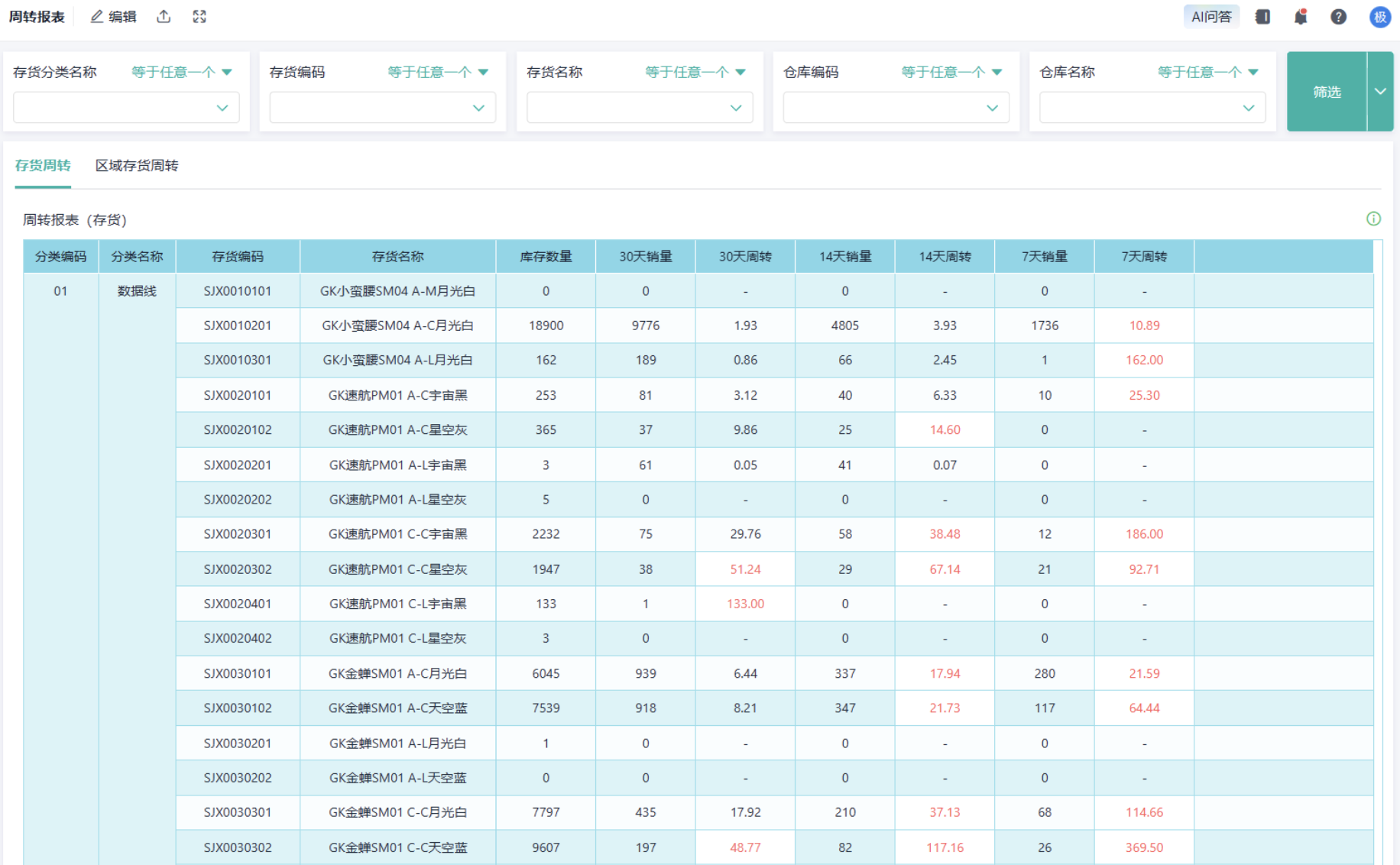Select the 存货周转 tab
The height and width of the screenshot is (865, 1400).
pos(43,166)
